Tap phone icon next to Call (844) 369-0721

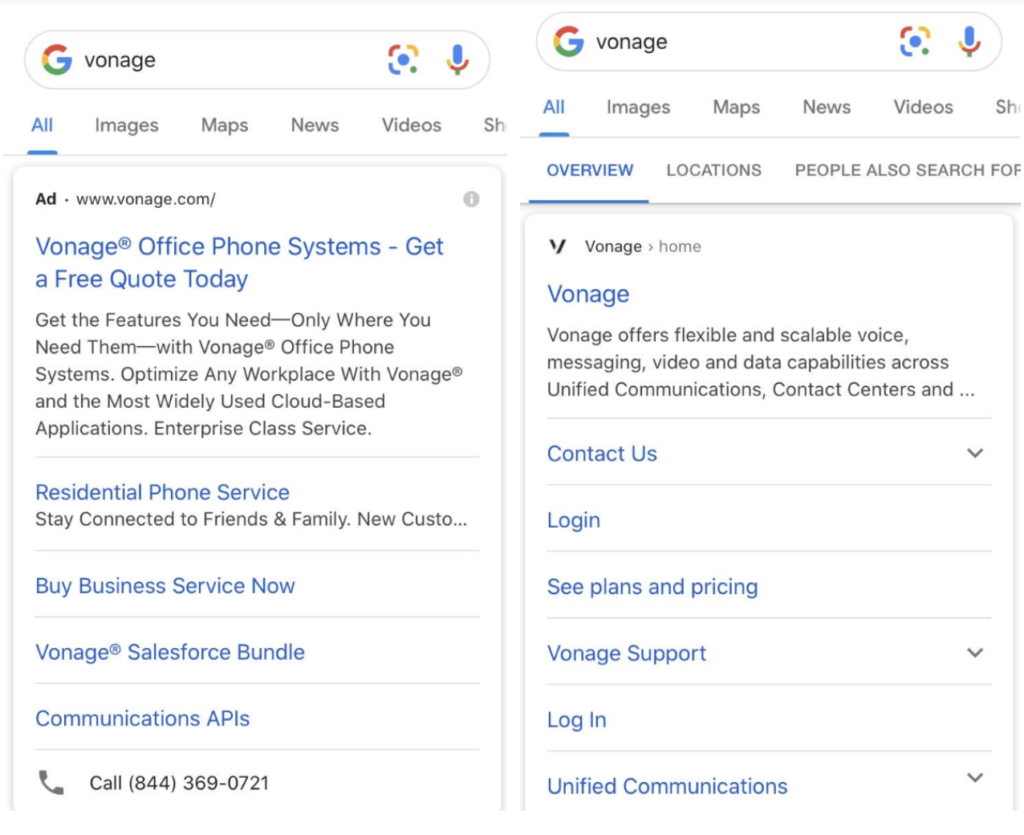click(x=52, y=782)
